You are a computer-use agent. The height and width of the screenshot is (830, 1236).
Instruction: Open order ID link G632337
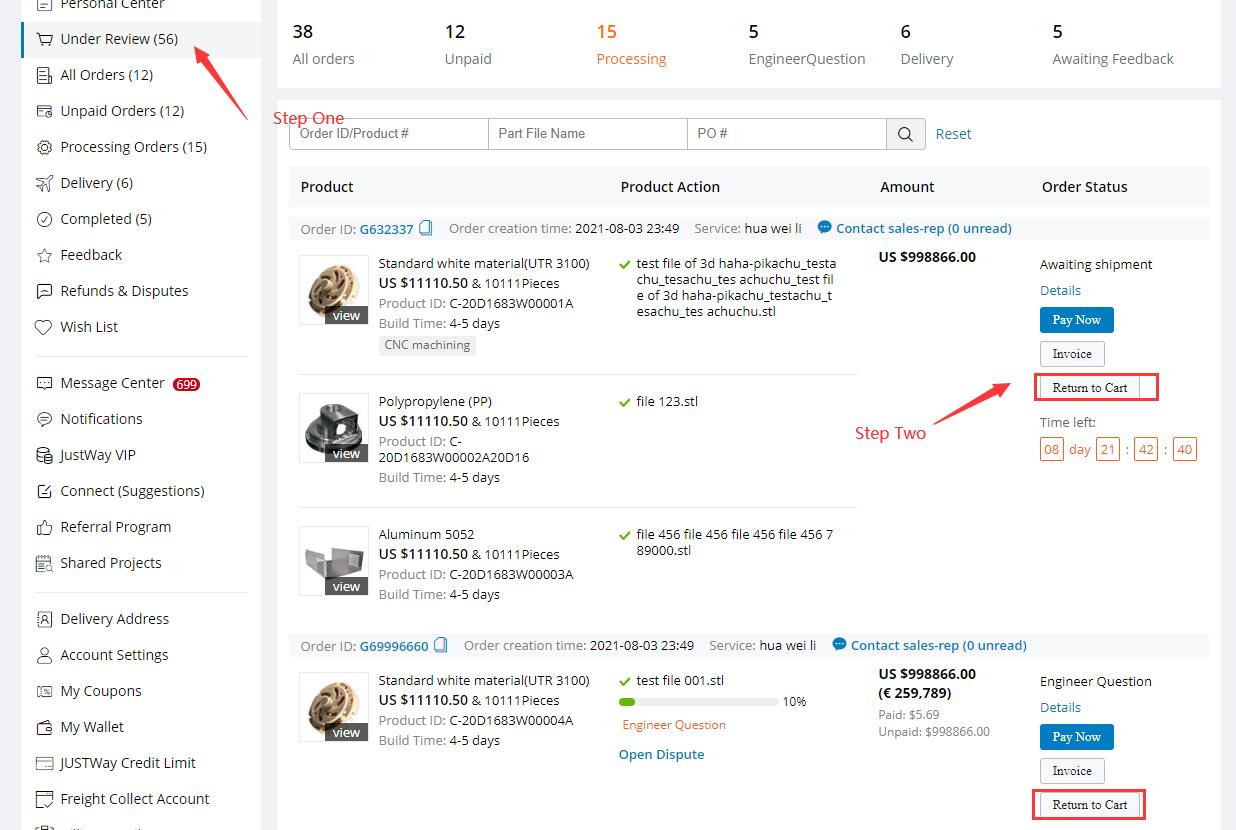tap(386, 229)
